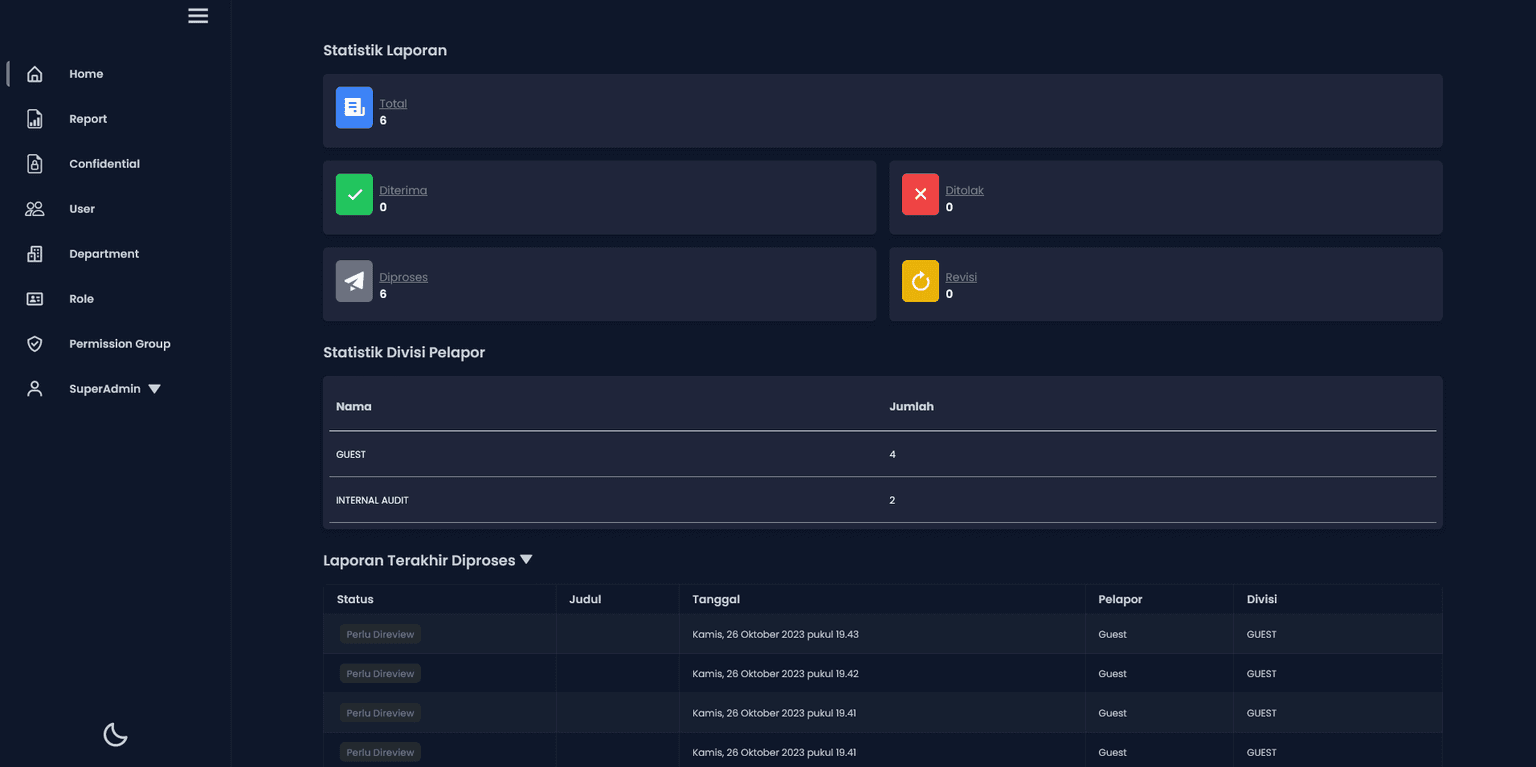
Task: Open Report via its chart icon
Action: pos(35,119)
